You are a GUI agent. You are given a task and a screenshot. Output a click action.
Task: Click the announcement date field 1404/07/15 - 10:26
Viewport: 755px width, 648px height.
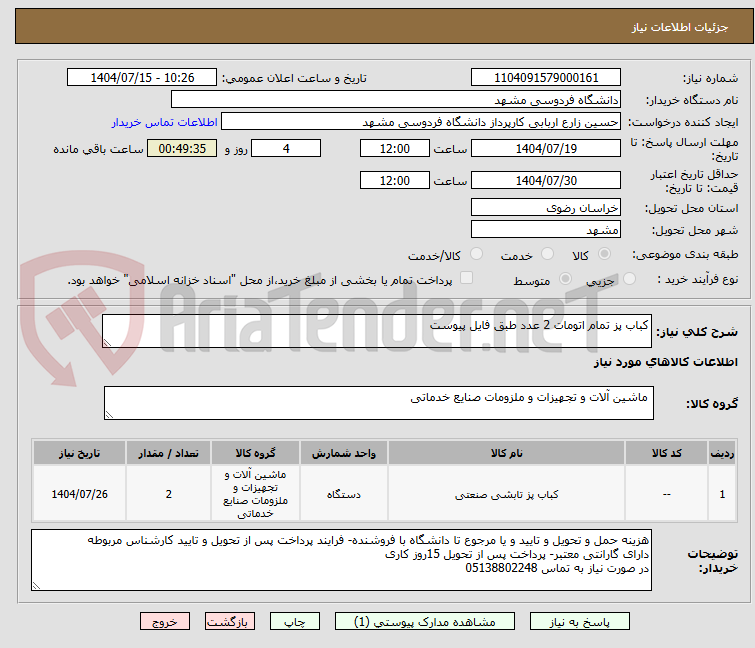tap(142, 77)
